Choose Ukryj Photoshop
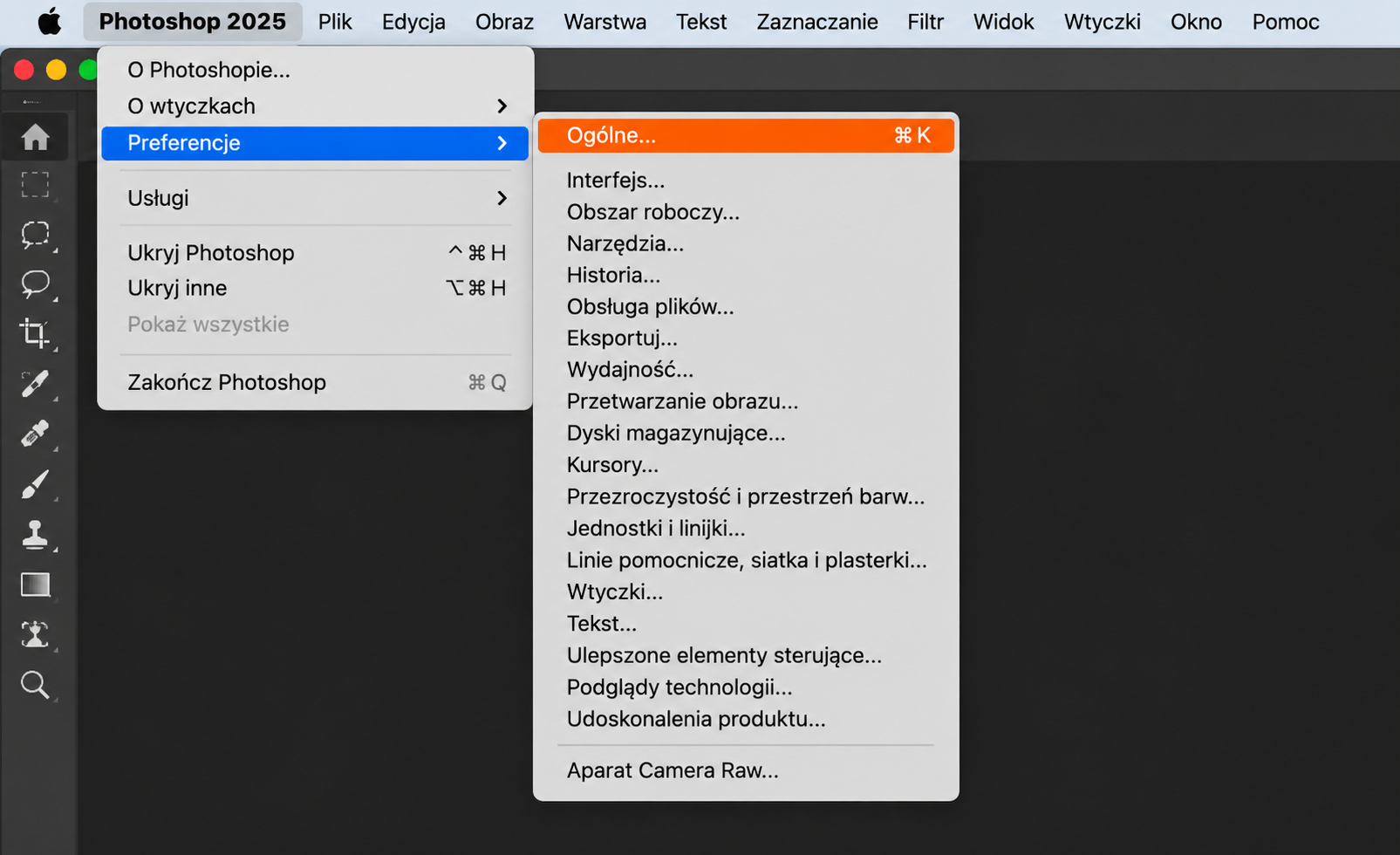Screen dimensions: 1400x855 click(315, 253)
